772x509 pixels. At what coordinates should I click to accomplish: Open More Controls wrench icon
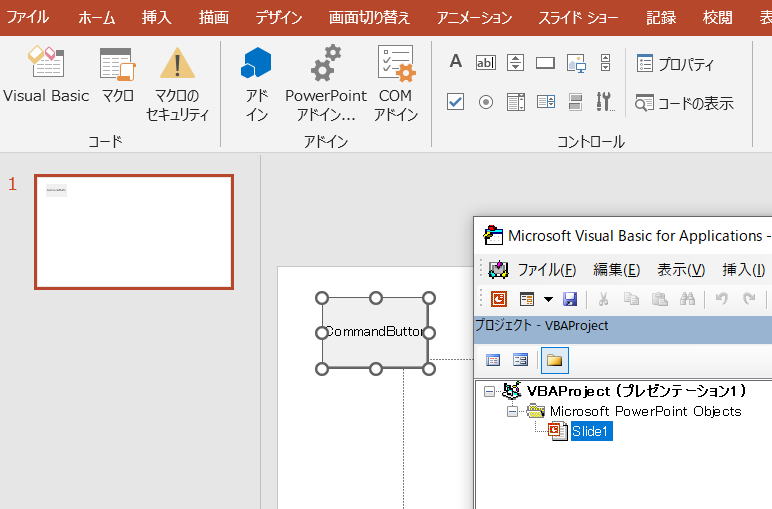click(605, 101)
